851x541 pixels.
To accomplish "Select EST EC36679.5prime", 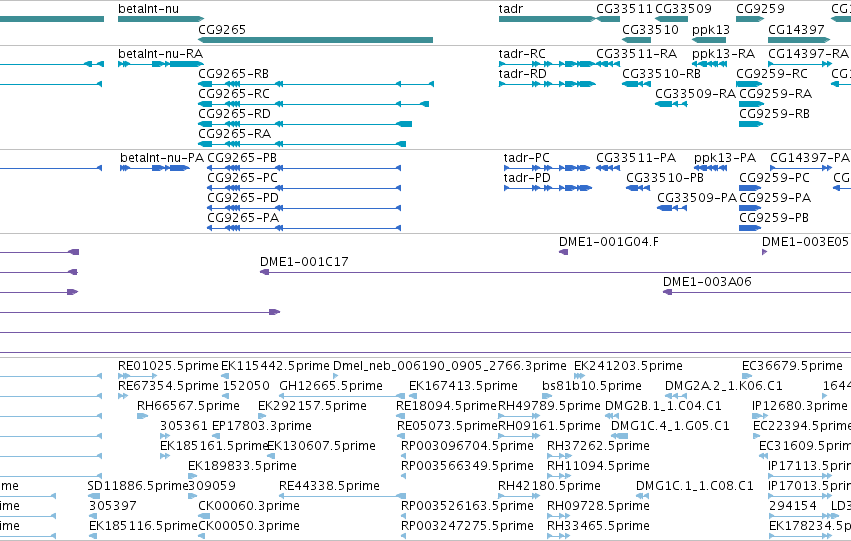I will (x=792, y=366).
